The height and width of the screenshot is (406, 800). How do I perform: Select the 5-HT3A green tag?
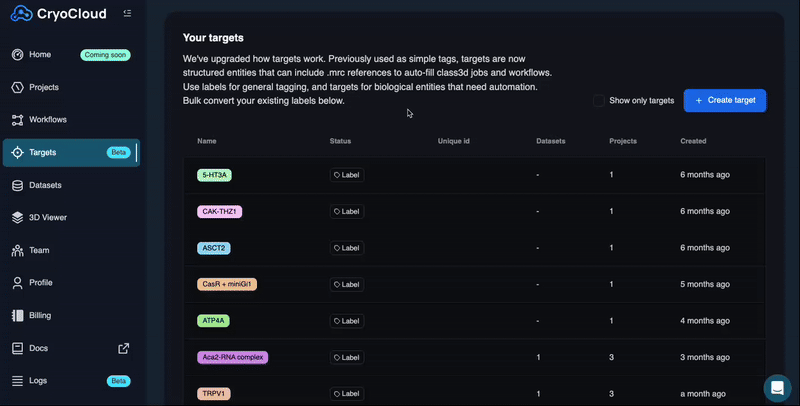point(214,175)
